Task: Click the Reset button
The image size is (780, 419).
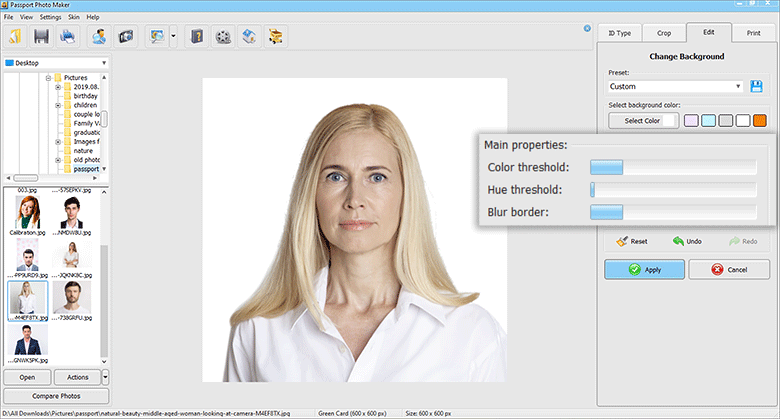Action: 632,241
